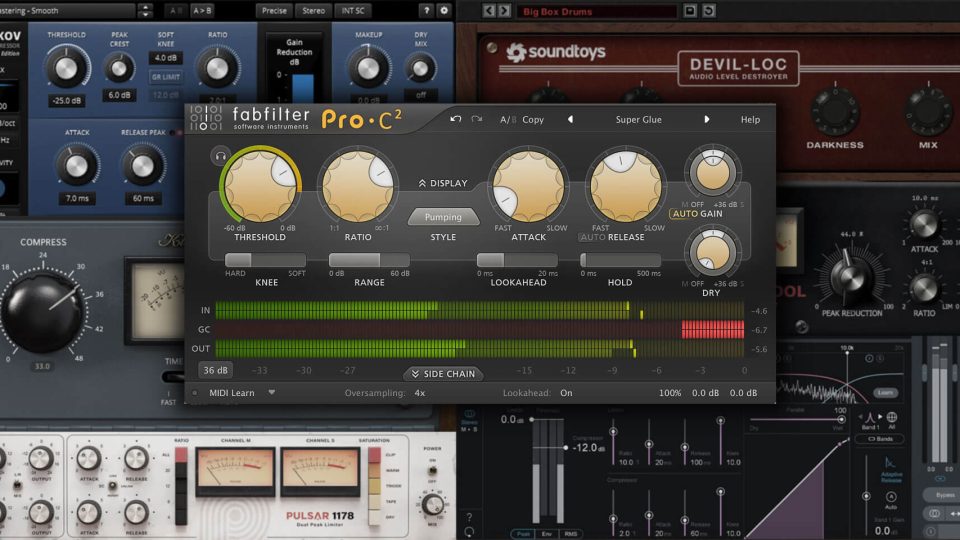Click the -25.0 dB threshold value field
This screenshot has width=960, height=540.
point(67,100)
